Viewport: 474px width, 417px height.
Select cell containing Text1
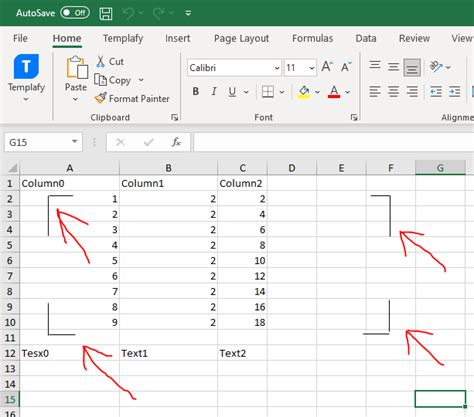click(x=168, y=353)
